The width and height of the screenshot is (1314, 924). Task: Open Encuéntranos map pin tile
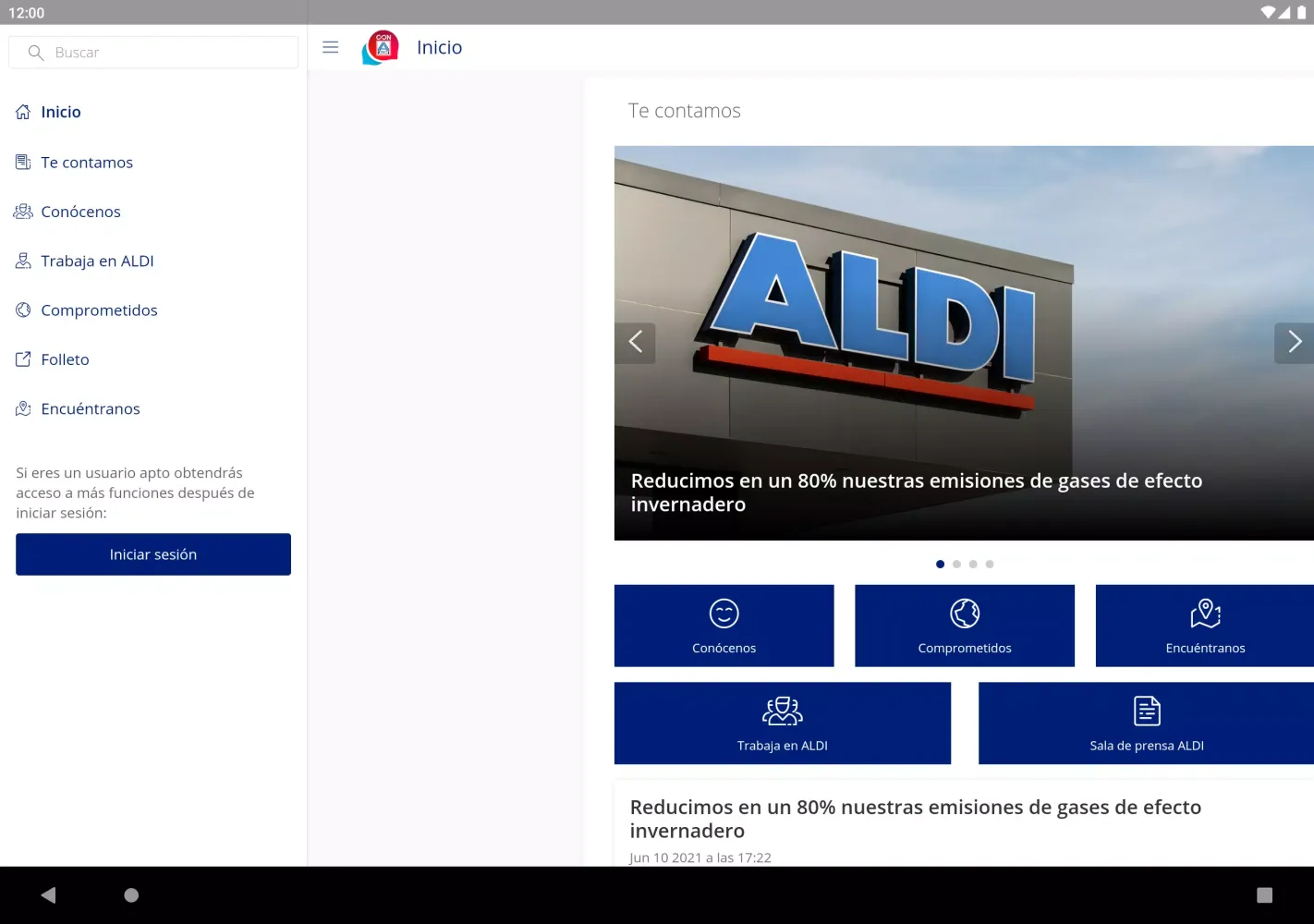click(1204, 626)
